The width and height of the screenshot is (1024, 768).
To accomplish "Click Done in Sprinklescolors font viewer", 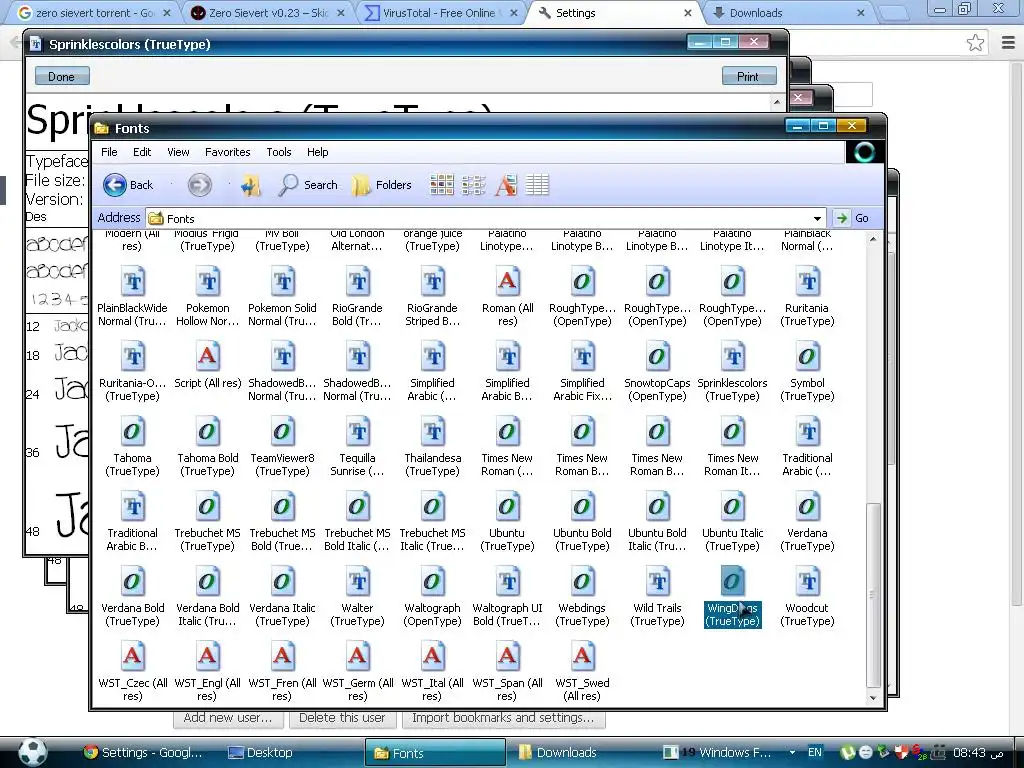I will [x=61, y=76].
